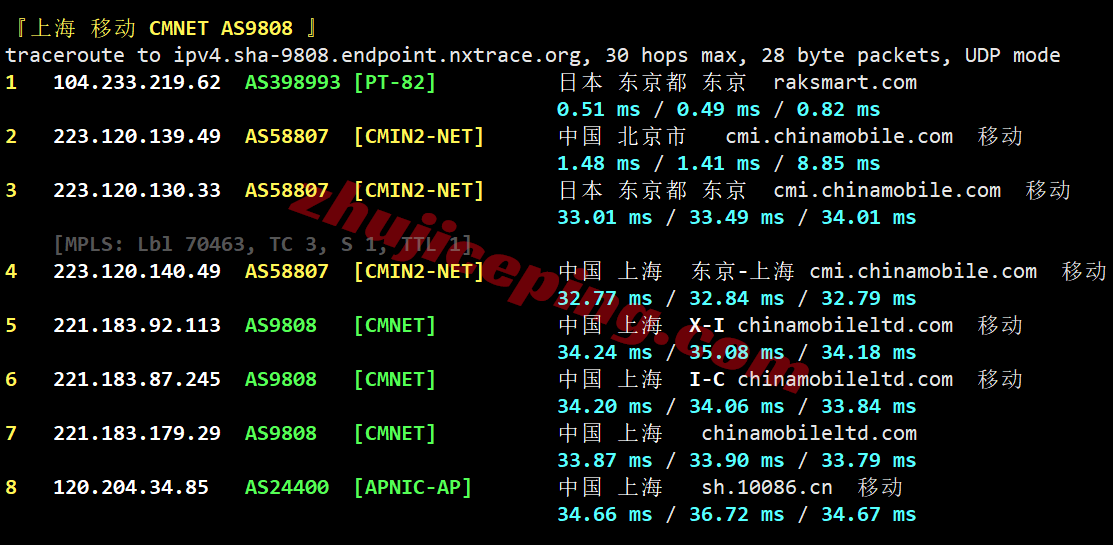Select latency 33.79 ms in hop 7
Screen dimensions: 1113x545
pos(869,460)
